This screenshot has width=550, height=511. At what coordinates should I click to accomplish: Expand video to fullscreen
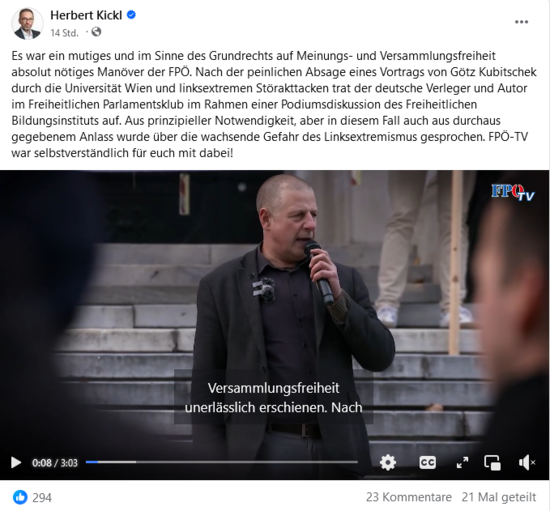(462, 463)
